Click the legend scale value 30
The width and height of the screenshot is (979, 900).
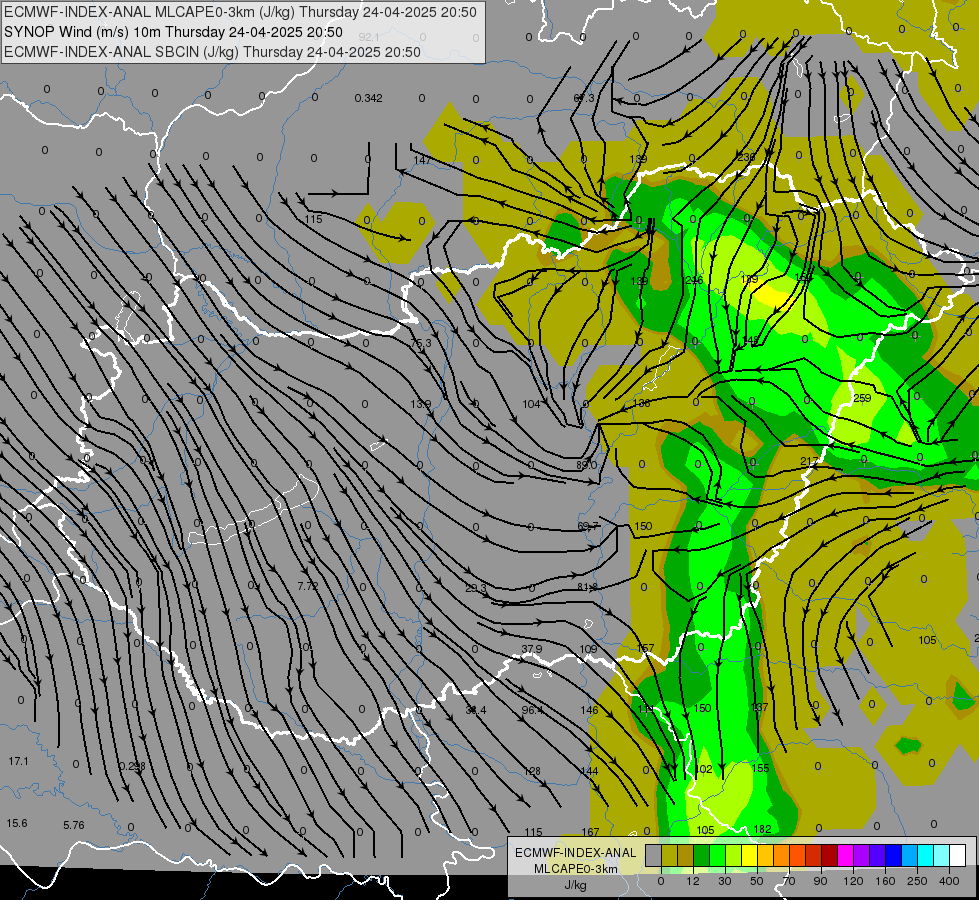click(x=725, y=881)
